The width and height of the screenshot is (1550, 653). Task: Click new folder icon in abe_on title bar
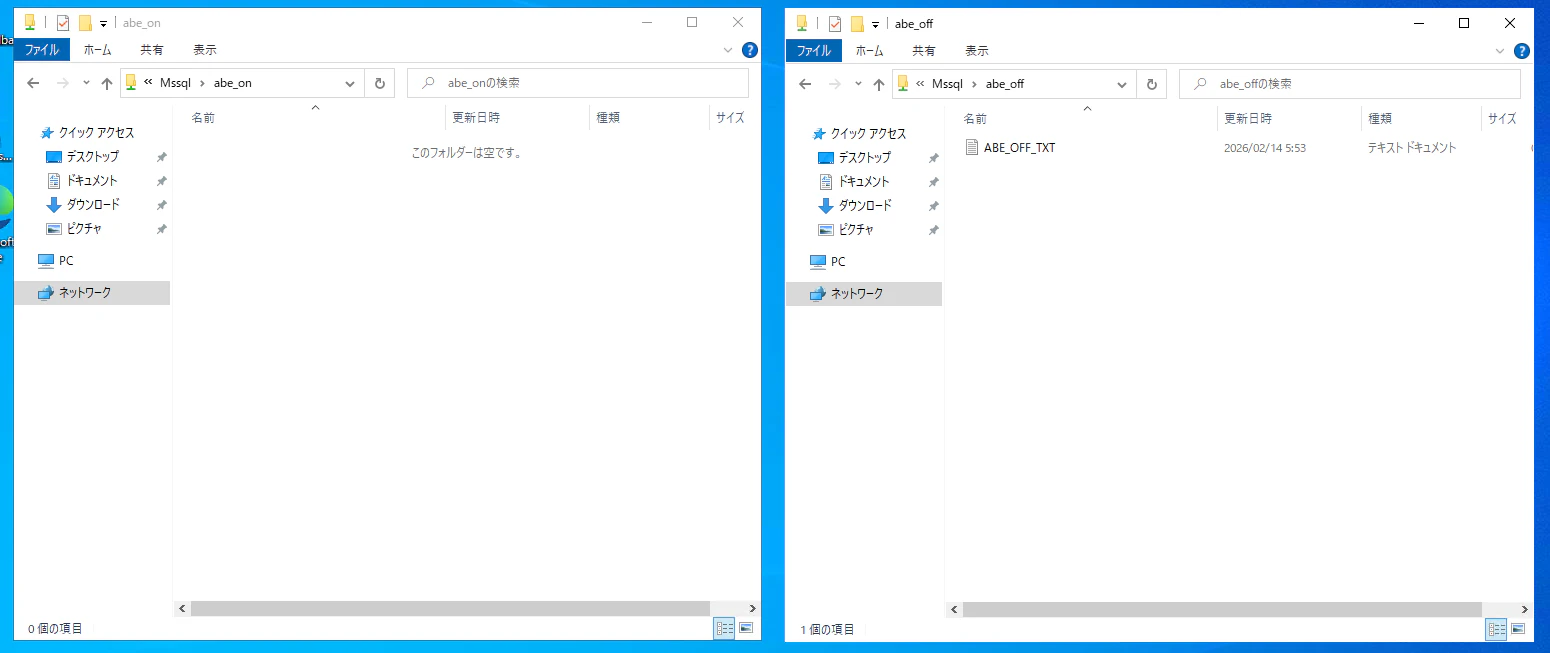pos(85,23)
